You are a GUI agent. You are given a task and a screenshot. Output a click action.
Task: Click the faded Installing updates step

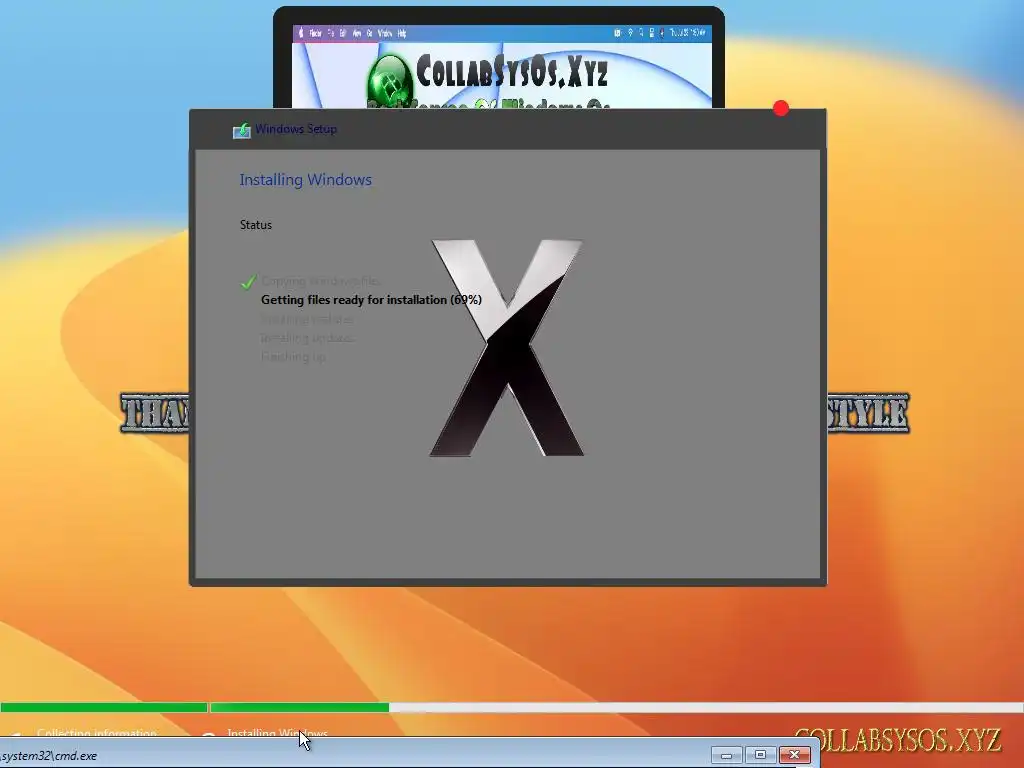point(308,338)
